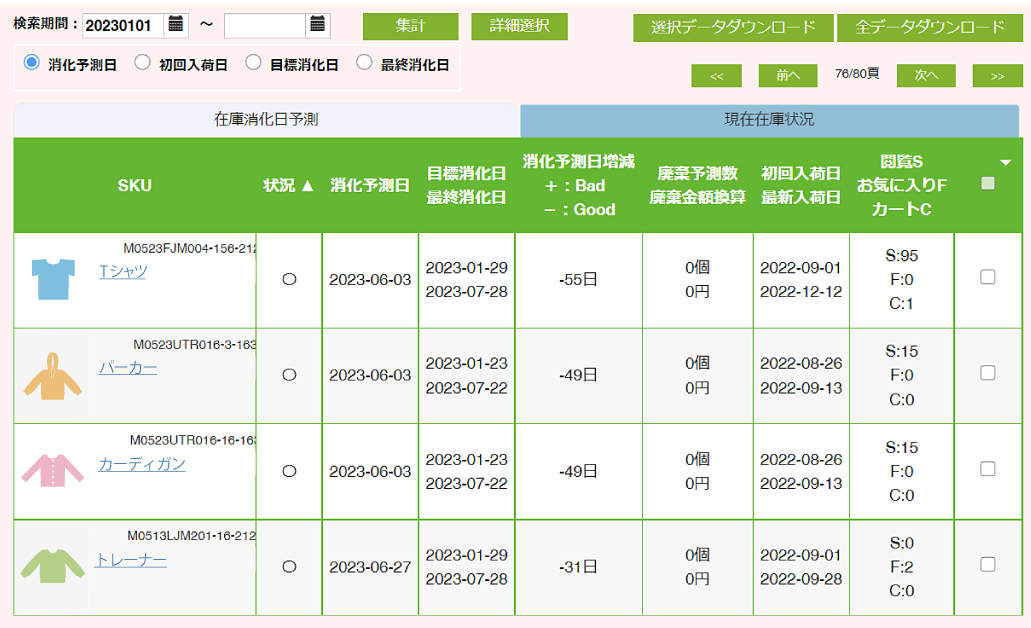This screenshot has height=628, width=1031.
Task: Click the end date input field
Action: (x=264, y=26)
